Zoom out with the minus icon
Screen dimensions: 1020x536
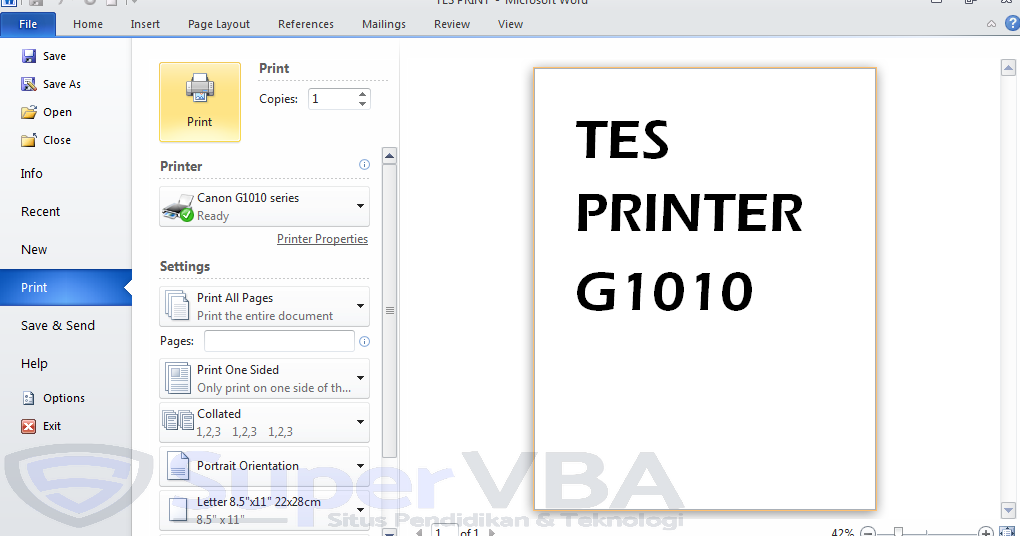point(868,532)
